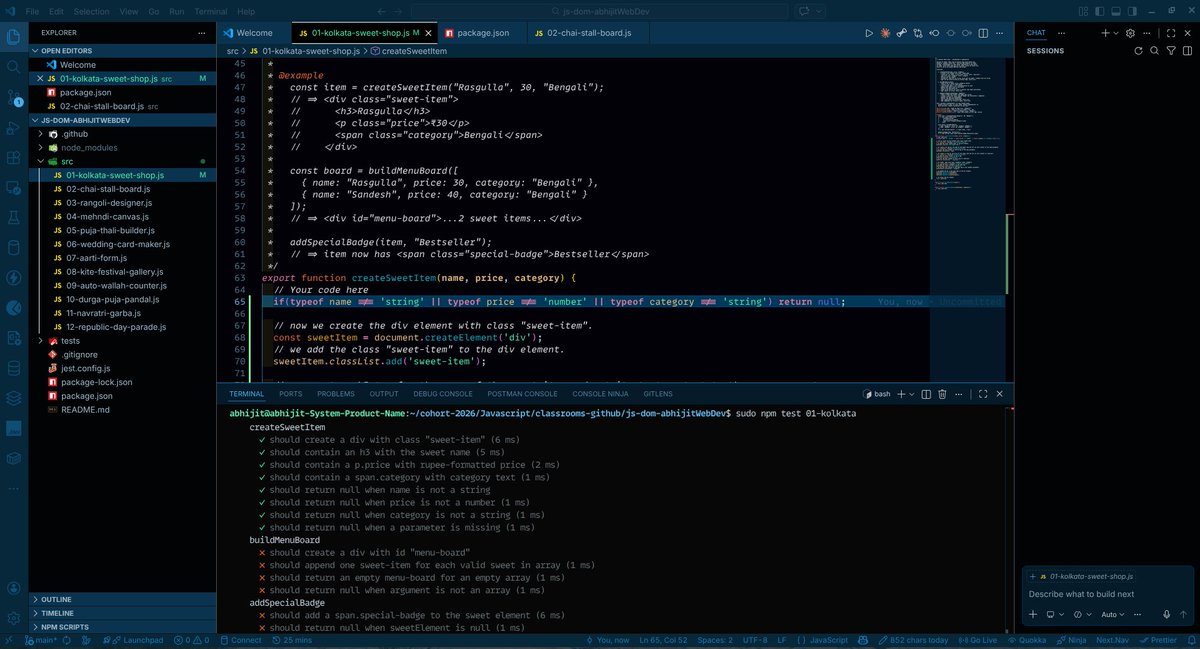
Task: Open the Manage gear in activity bar
Action: tap(14, 619)
